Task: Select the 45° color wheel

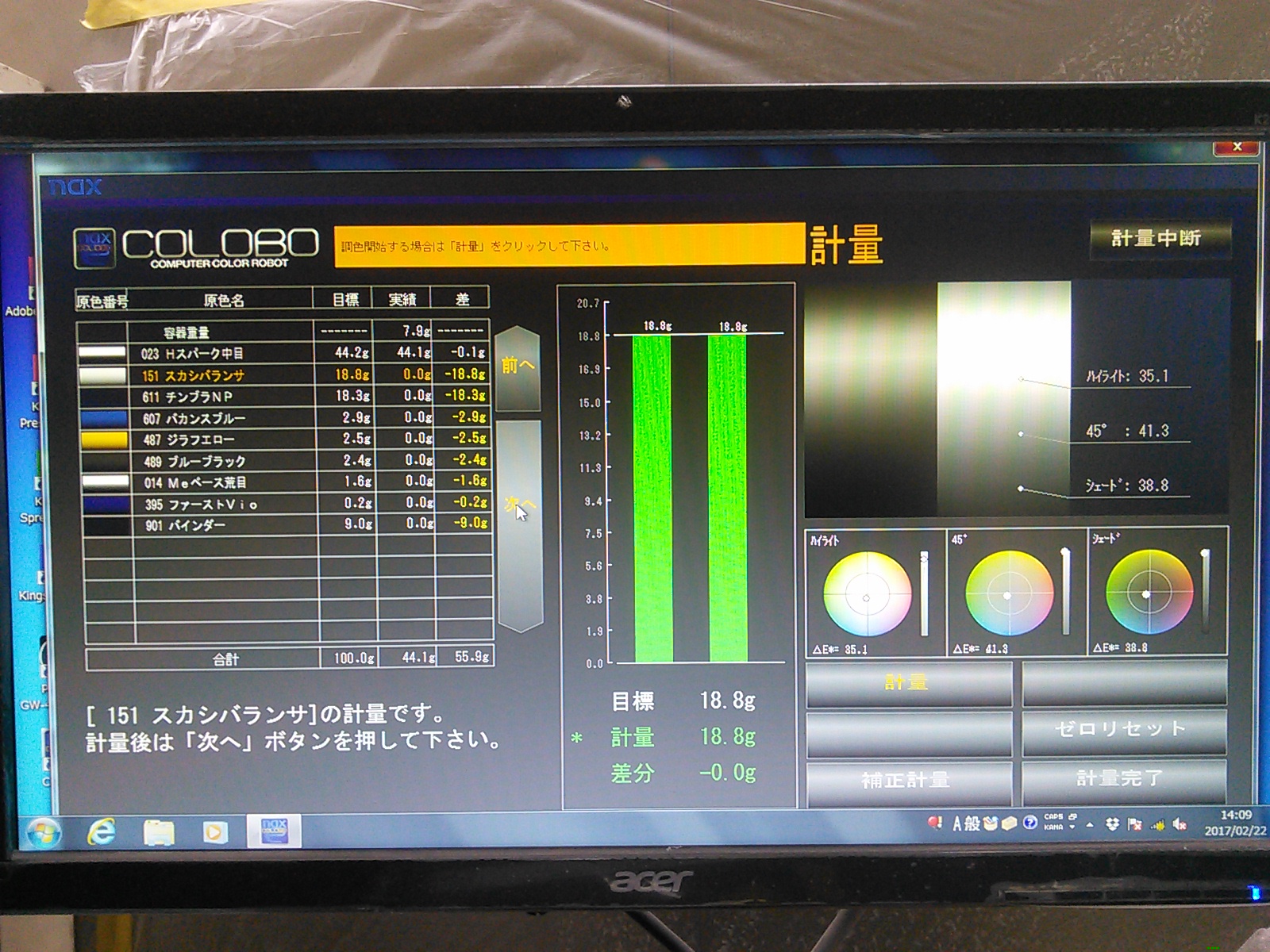Action: click(x=1008, y=593)
